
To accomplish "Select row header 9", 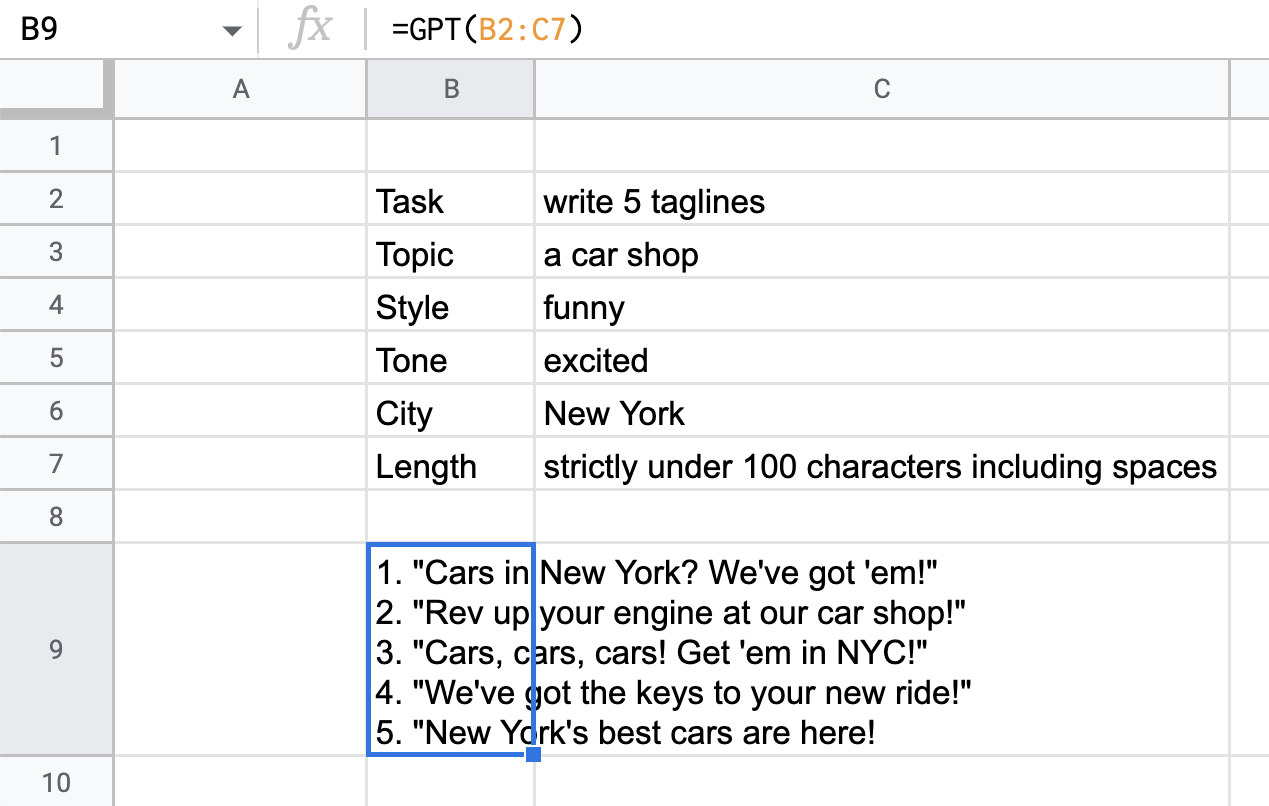I will [55, 651].
